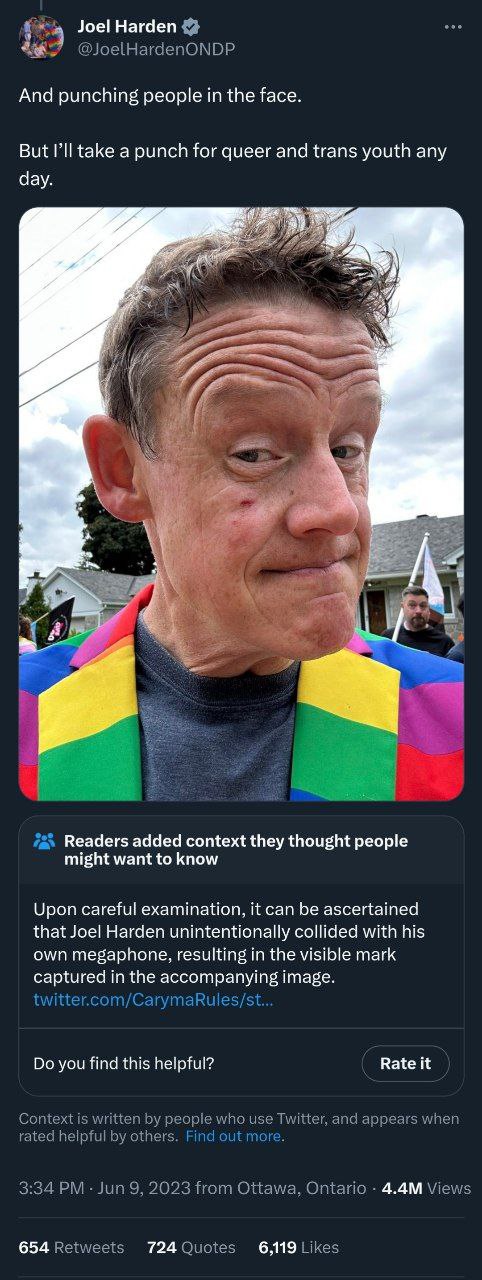Click Joel Harden's profile avatar
Image resolution: width=482 pixels, height=1280 pixels.
pyautogui.click(x=41, y=37)
